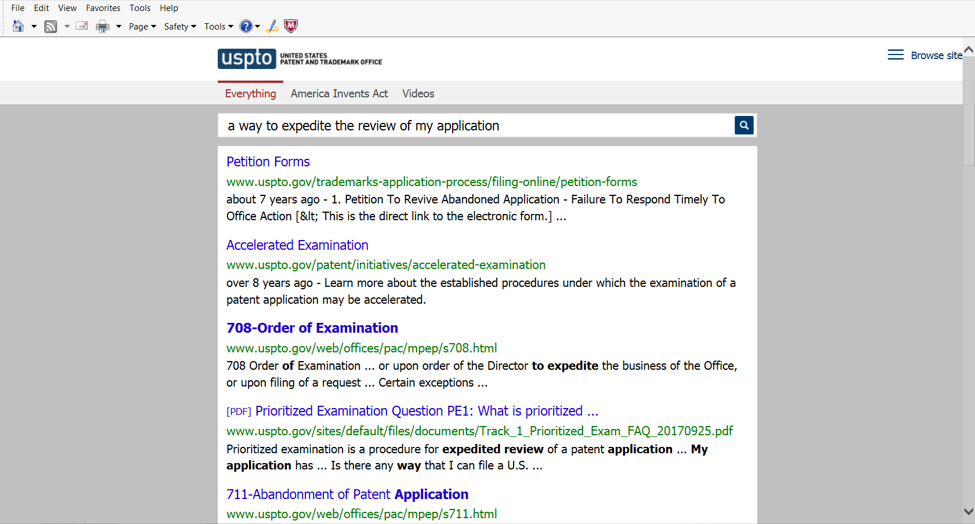Click the s708.html URL link
975x524 pixels.
362,348
